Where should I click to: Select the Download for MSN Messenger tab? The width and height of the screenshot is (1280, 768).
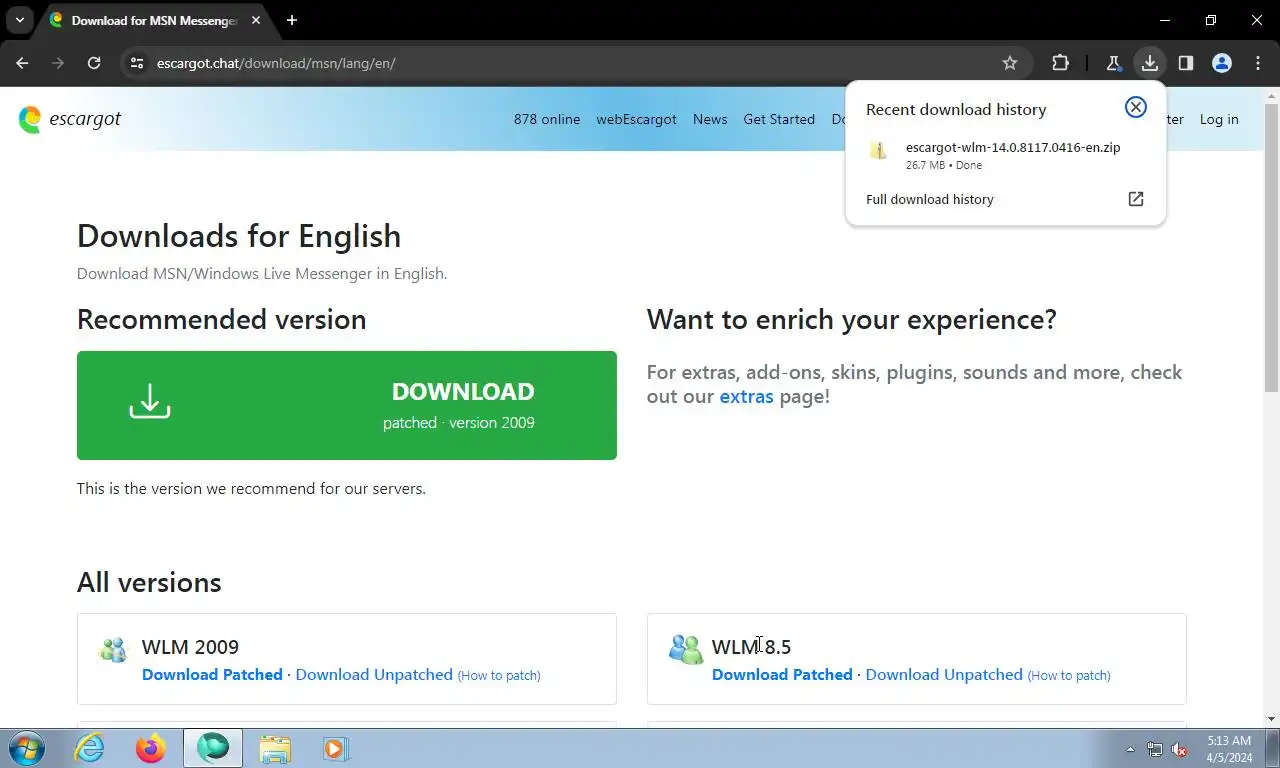pos(155,20)
